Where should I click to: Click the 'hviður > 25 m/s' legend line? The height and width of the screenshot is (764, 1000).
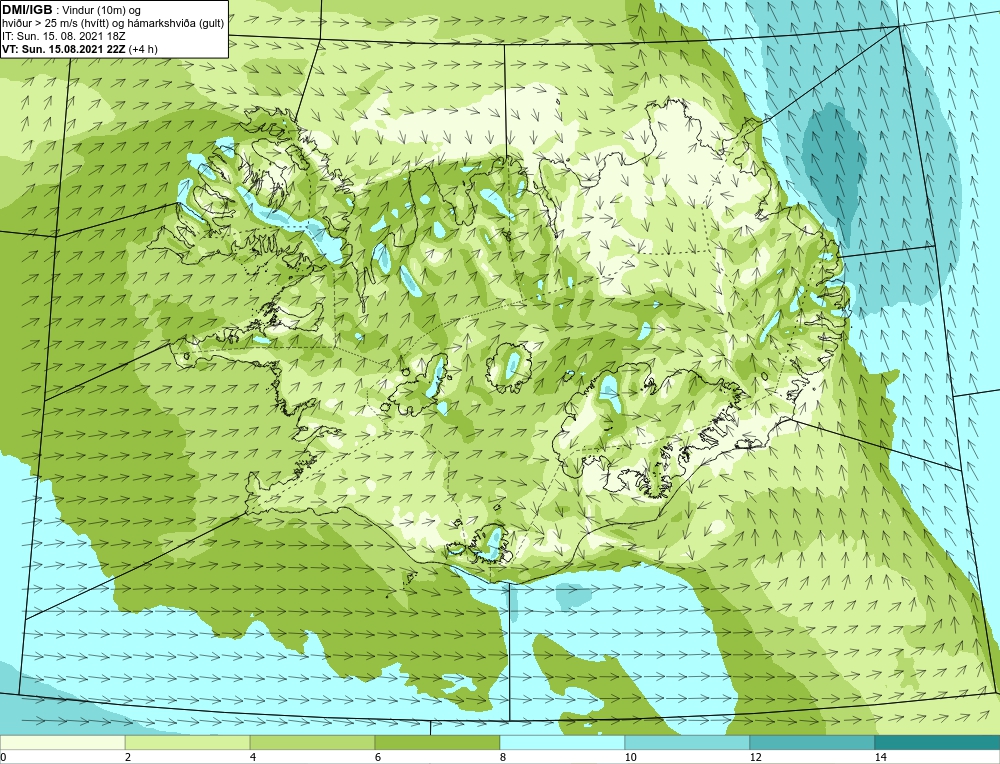click(x=113, y=24)
